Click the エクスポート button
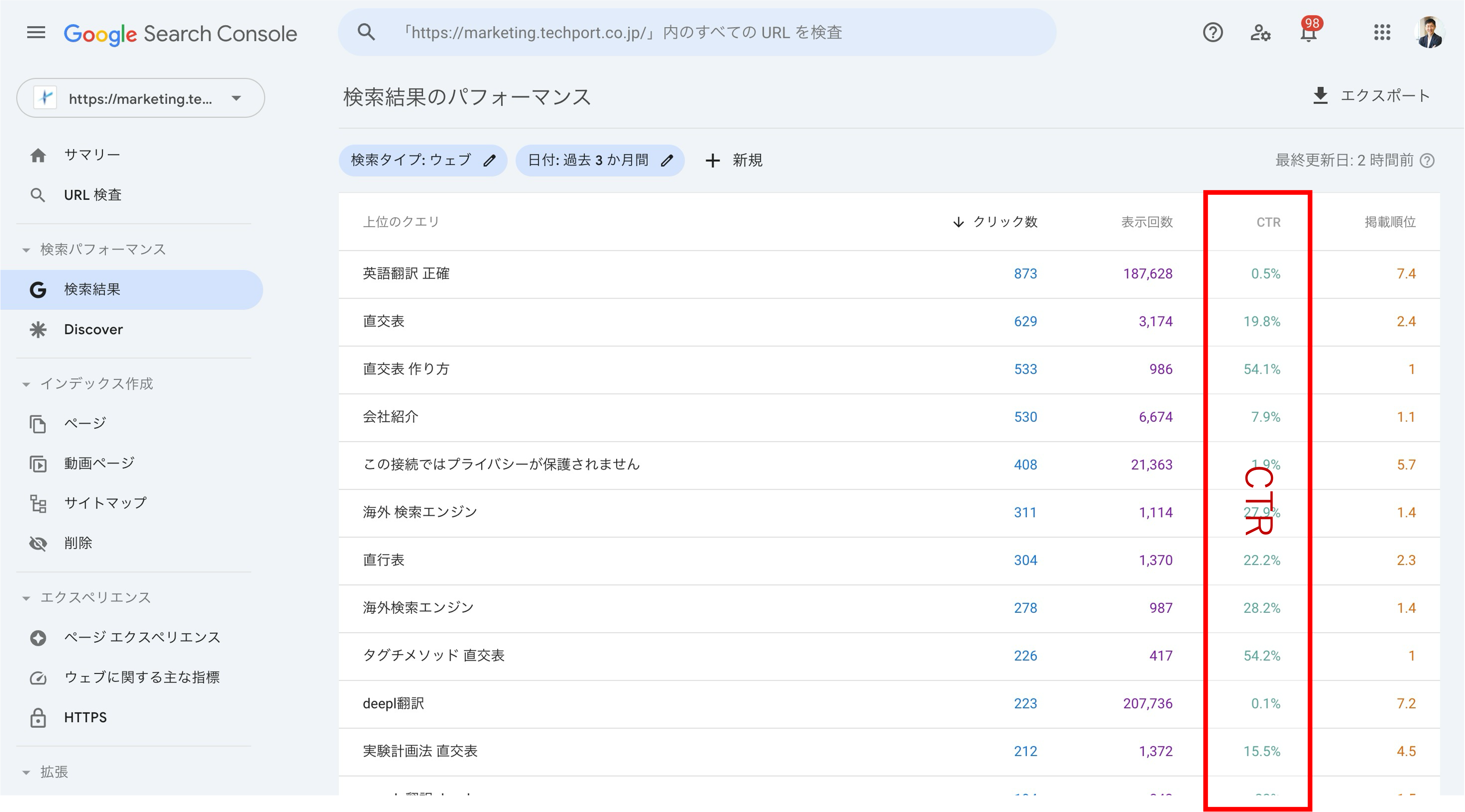Screen dimensions: 1465x812 pos(1371,95)
